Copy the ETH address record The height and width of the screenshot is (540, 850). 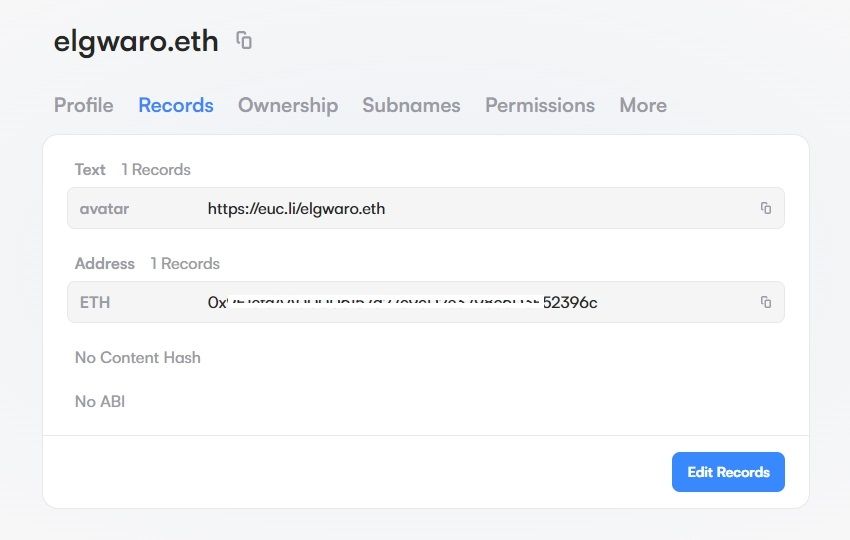766,302
